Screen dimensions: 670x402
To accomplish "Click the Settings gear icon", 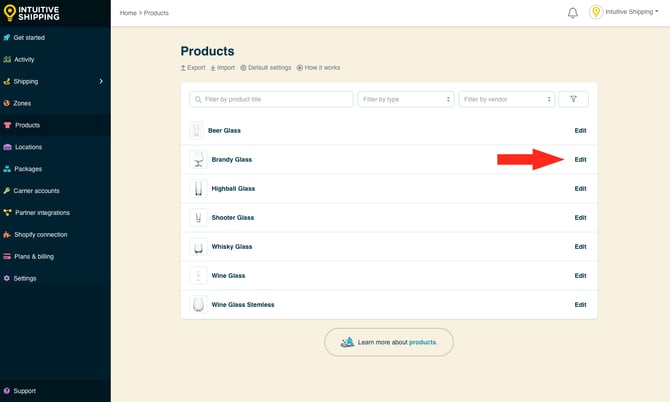I will coord(6,278).
